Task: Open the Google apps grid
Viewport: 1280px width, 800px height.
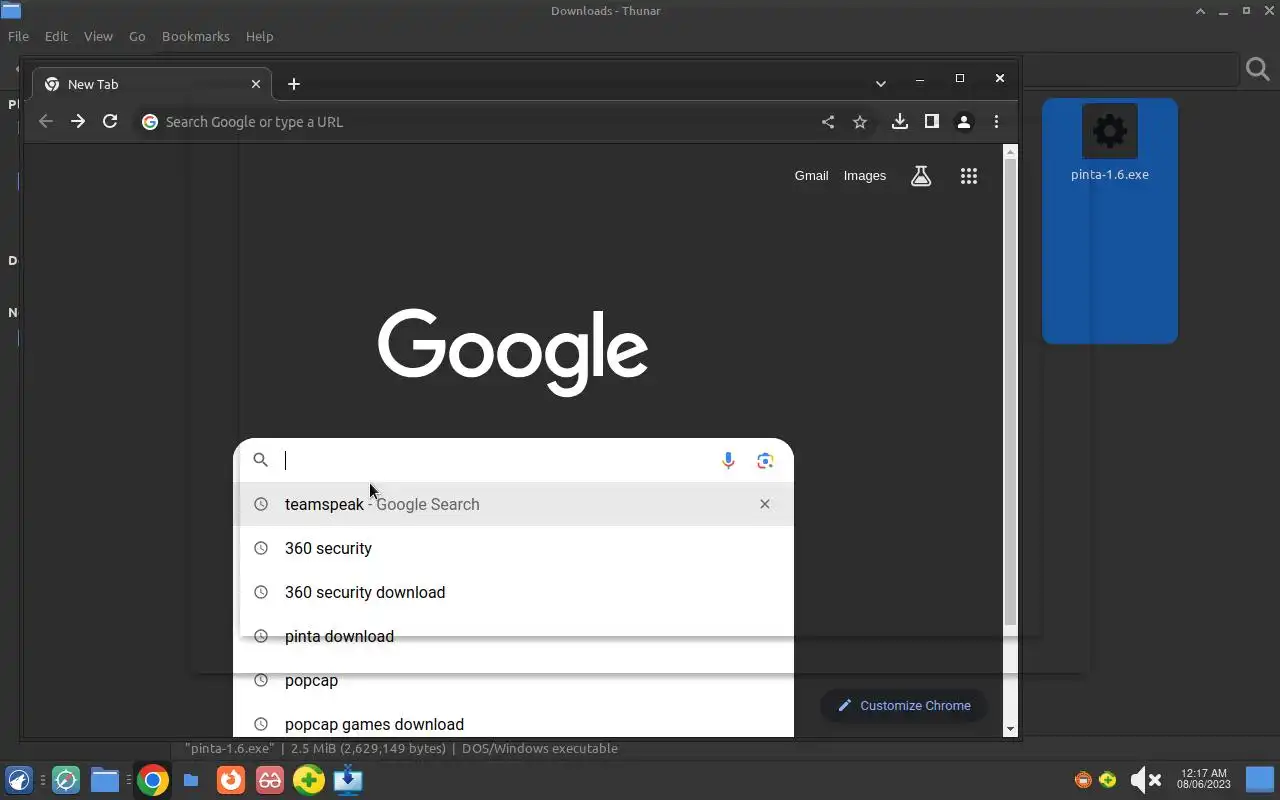Action: click(x=968, y=176)
